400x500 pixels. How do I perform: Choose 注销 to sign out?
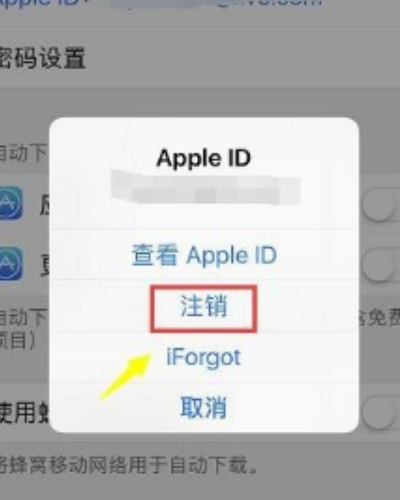click(x=204, y=306)
